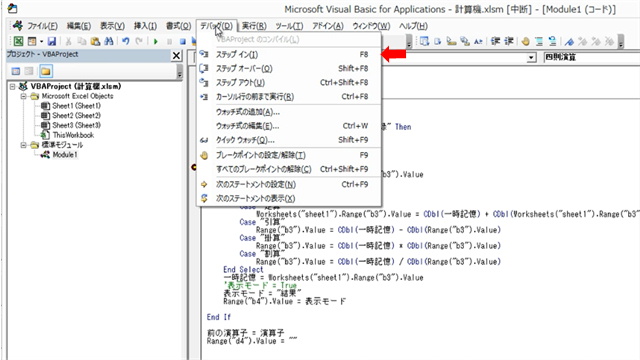The width and height of the screenshot is (640, 360).
Task: Choose ウォッチ式の追加(A)... menu item
Action: 289,112
